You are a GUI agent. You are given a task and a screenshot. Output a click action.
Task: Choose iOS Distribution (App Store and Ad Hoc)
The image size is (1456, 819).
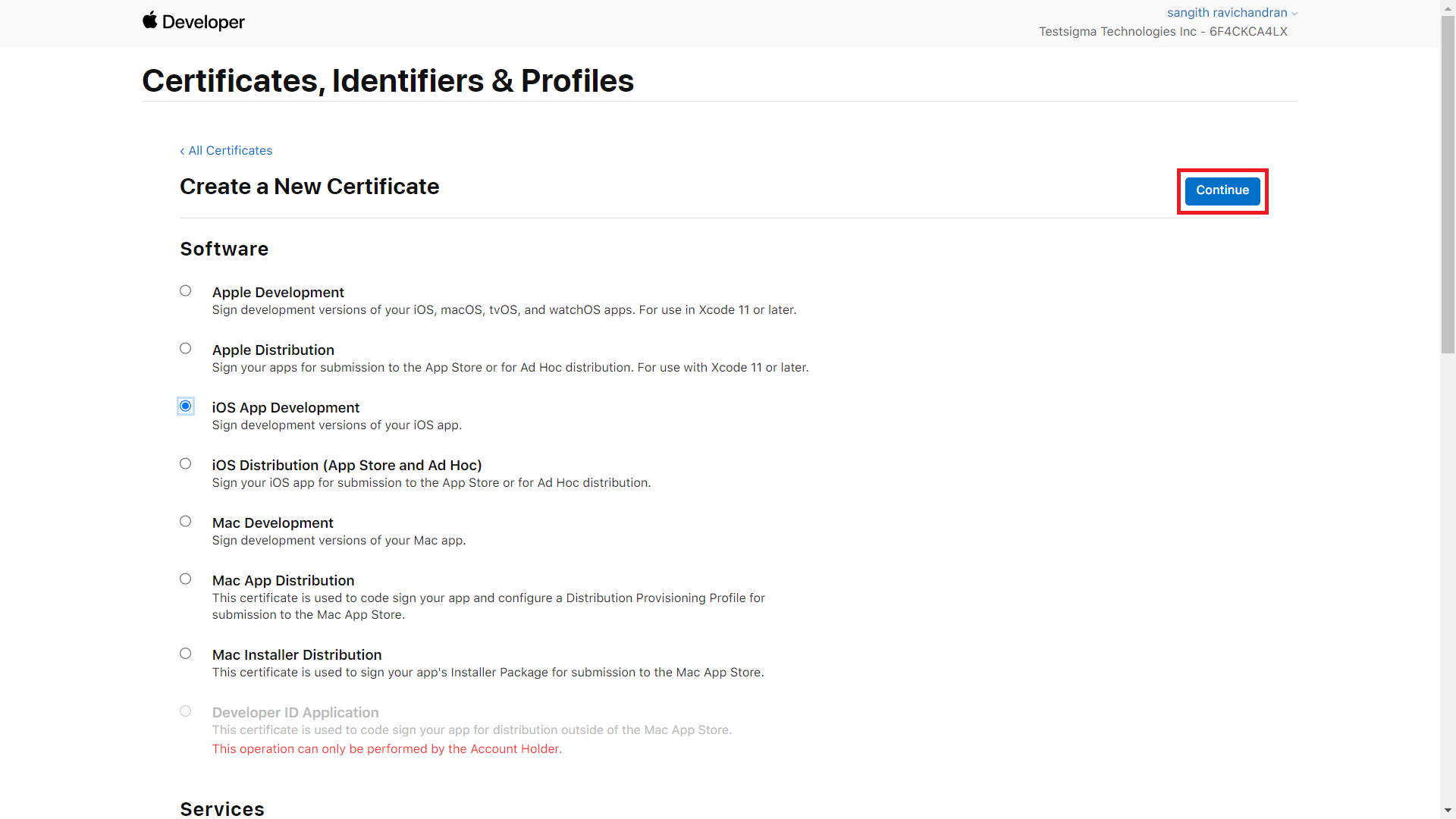[x=185, y=463]
